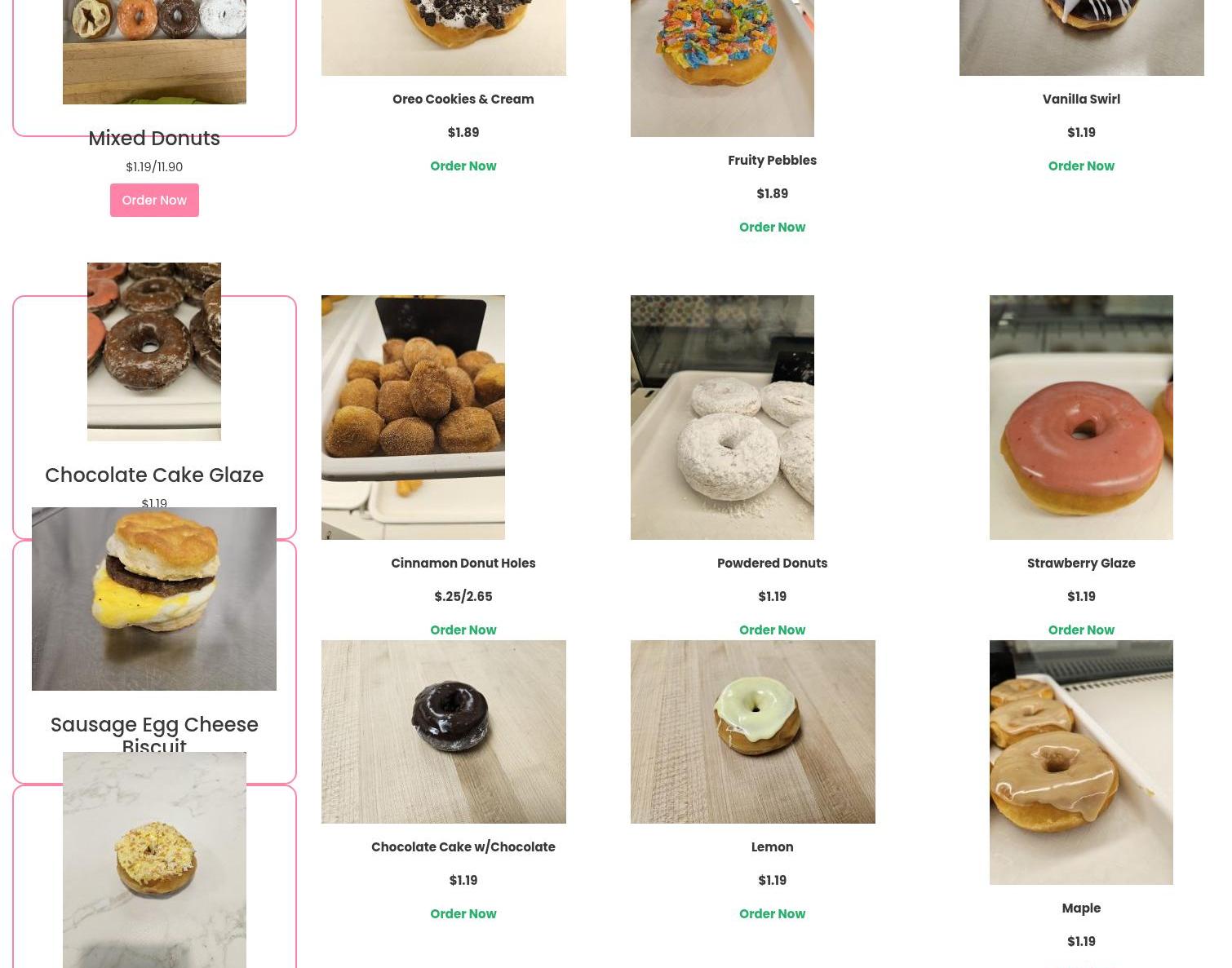Open the Maple donut photo
The height and width of the screenshot is (968, 1232).
click(1081, 762)
